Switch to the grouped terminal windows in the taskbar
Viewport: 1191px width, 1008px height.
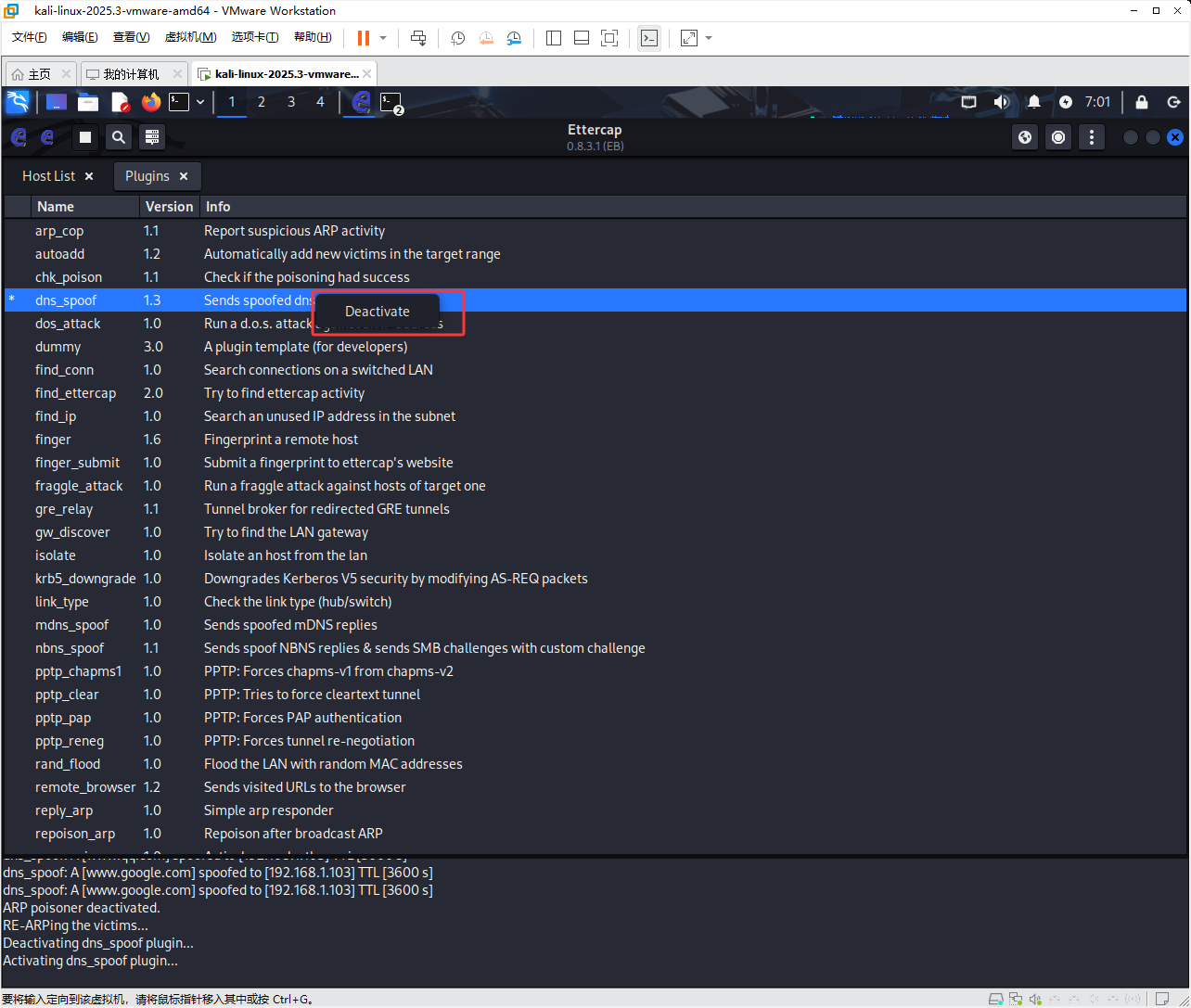392,102
